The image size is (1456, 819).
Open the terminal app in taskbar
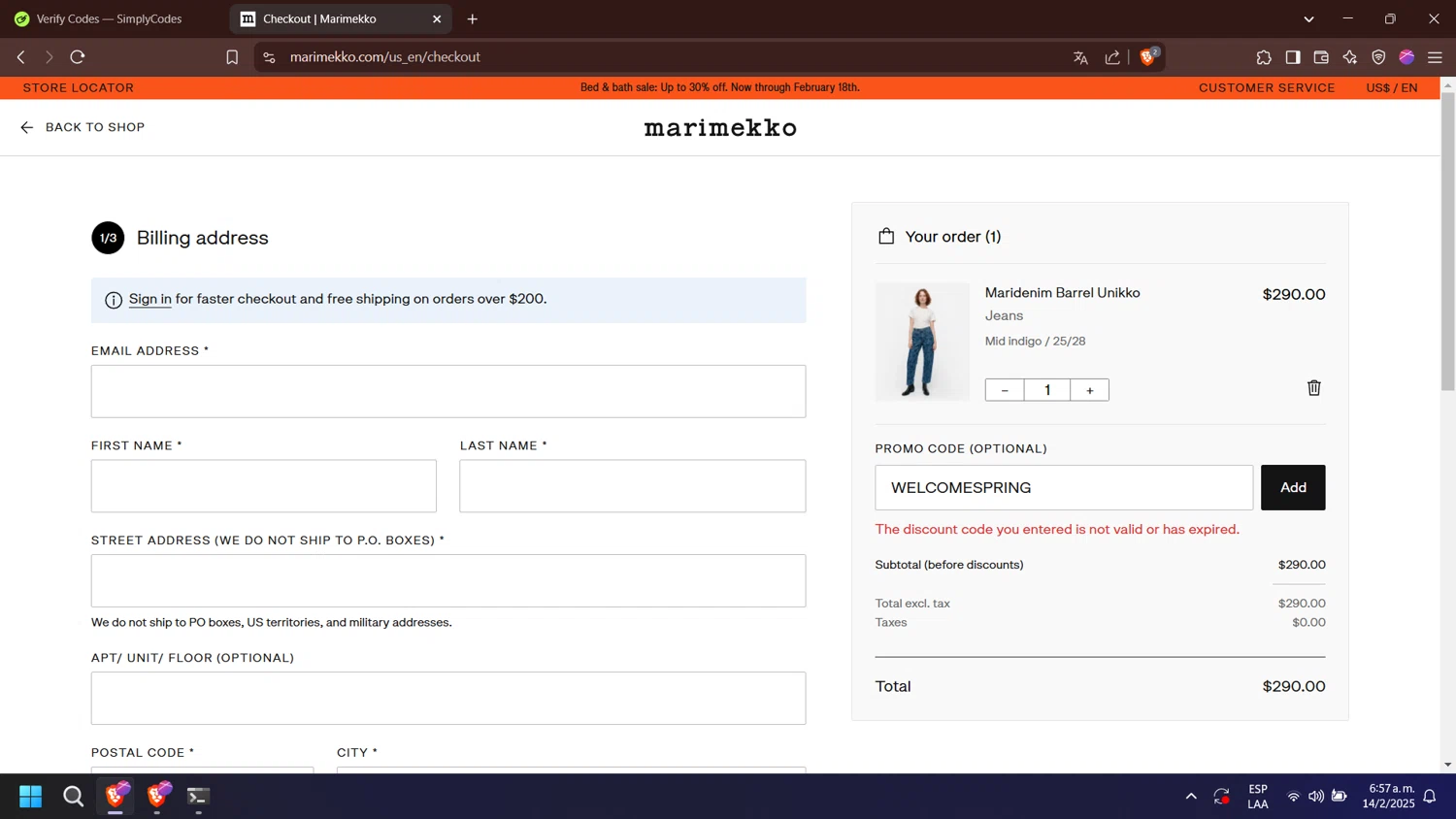pyautogui.click(x=198, y=797)
